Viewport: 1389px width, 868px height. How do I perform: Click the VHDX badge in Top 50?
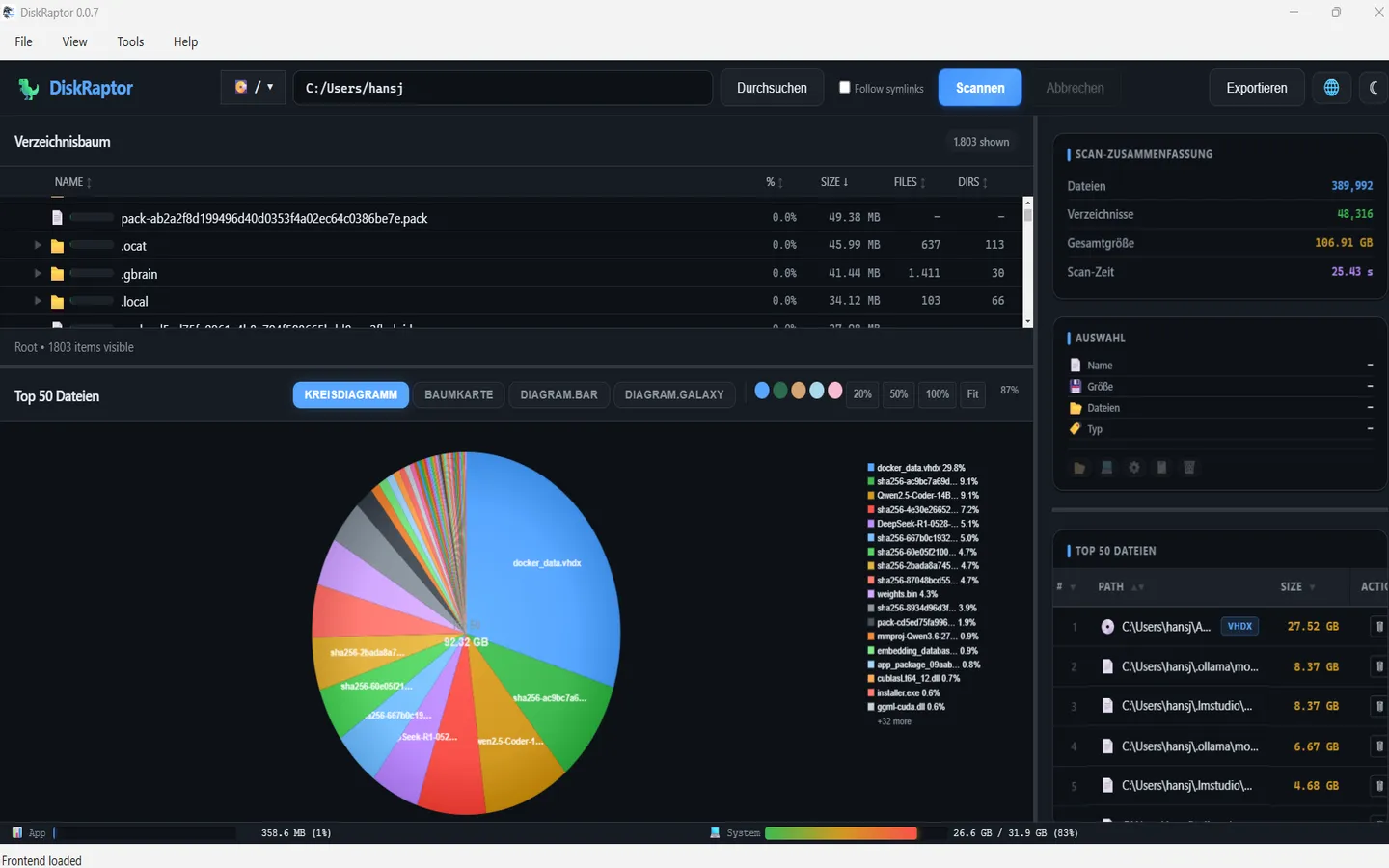point(1239,627)
